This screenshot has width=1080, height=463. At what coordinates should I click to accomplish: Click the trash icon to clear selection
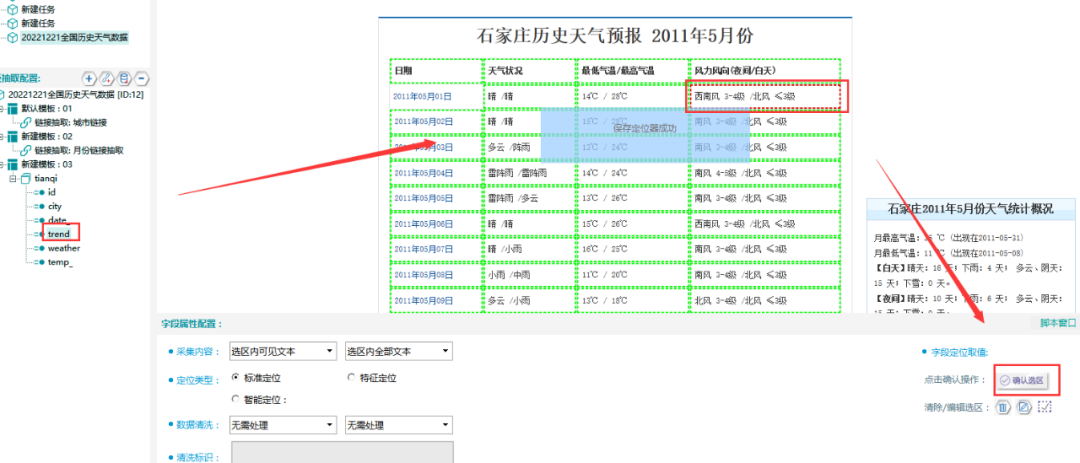(1003, 407)
